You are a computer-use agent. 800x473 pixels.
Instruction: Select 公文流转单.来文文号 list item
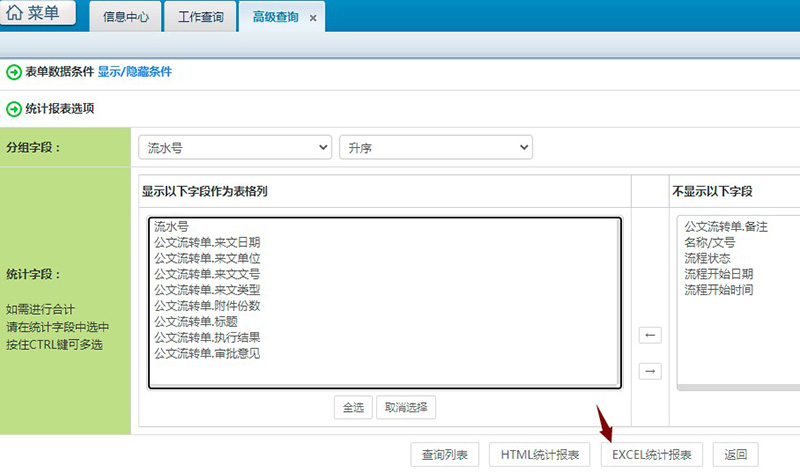(384, 273)
